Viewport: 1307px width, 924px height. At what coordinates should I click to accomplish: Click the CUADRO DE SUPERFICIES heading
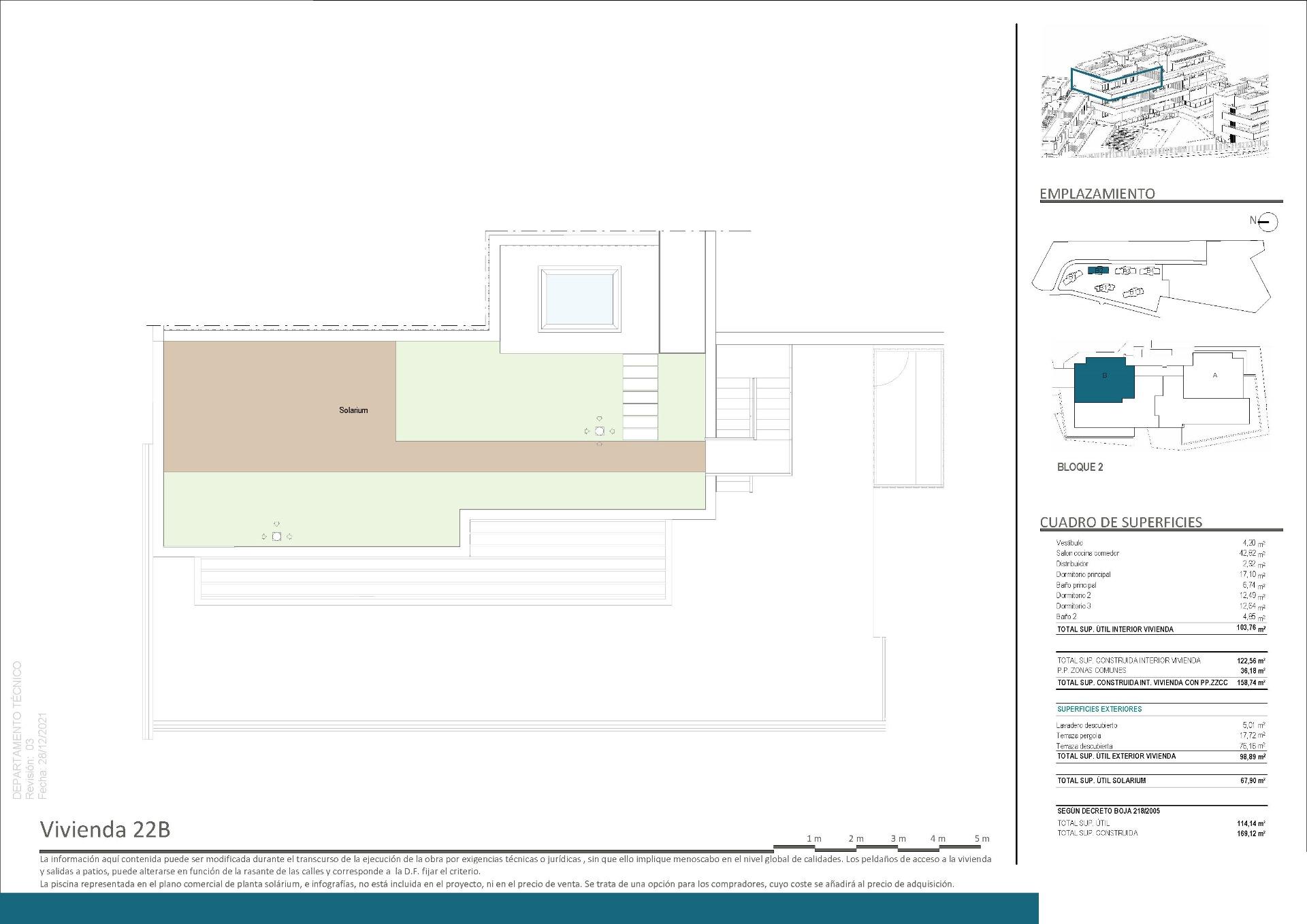(x=1120, y=523)
